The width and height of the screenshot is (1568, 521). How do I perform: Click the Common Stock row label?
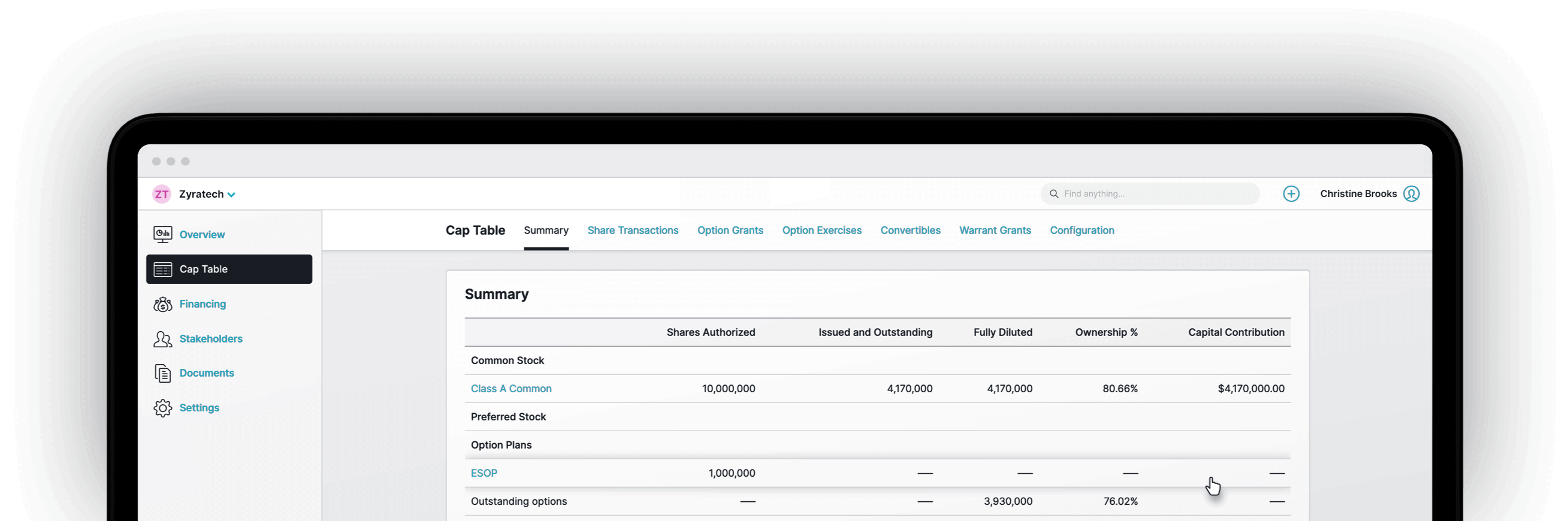[x=507, y=361]
